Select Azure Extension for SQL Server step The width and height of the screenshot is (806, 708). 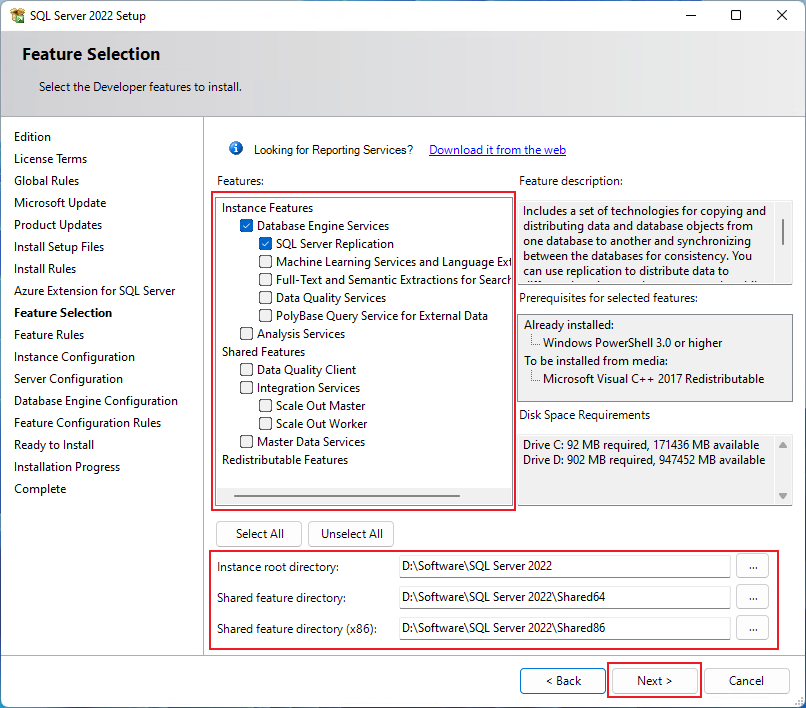[95, 291]
